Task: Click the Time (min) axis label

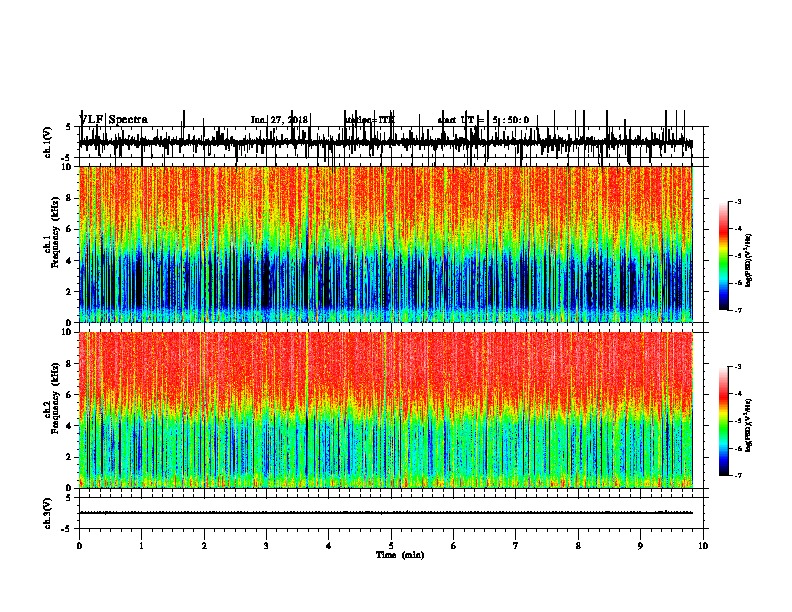Action: 400,555
